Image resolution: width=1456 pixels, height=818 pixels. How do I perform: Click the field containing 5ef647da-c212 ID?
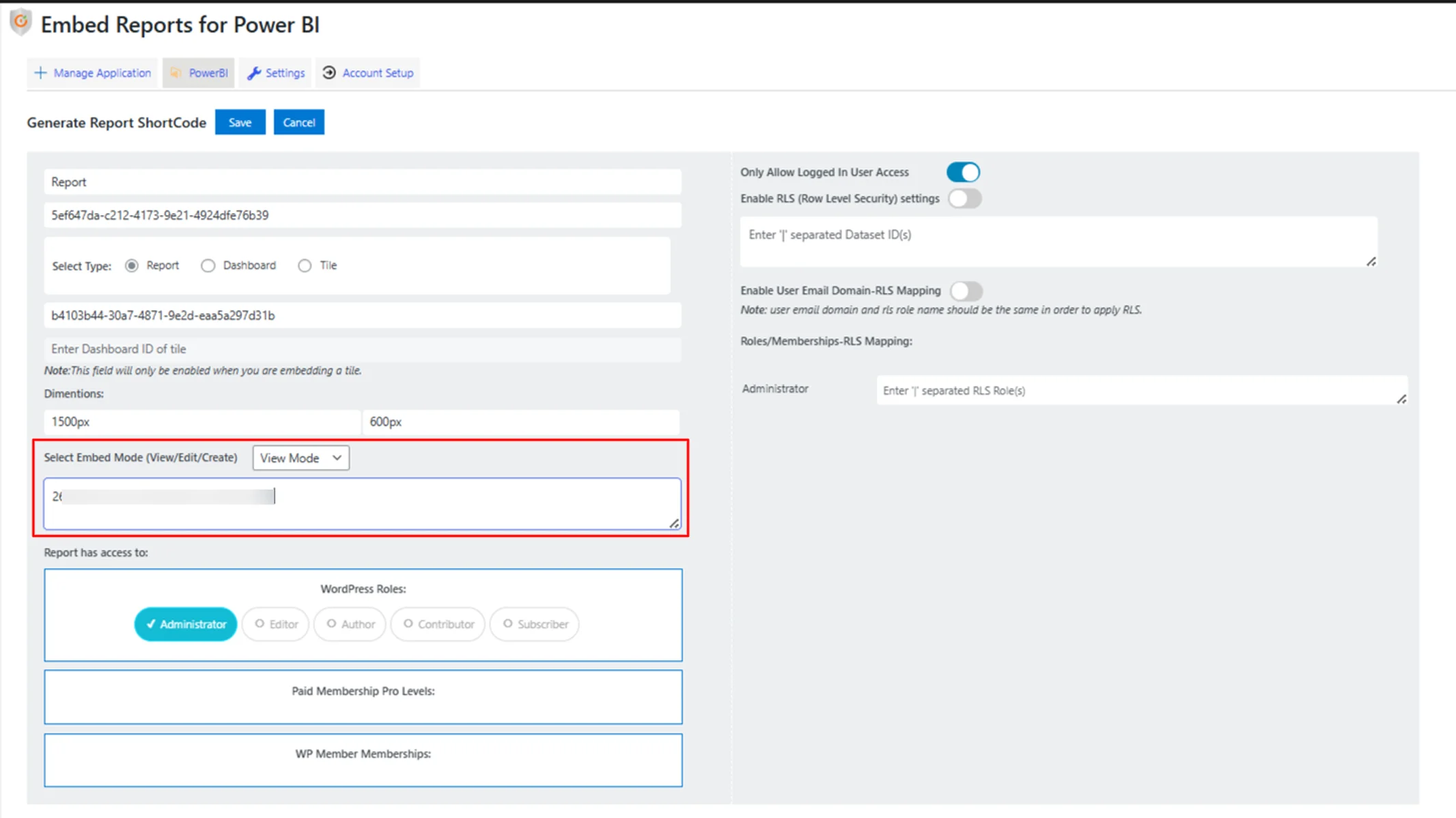(x=363, y=215)
